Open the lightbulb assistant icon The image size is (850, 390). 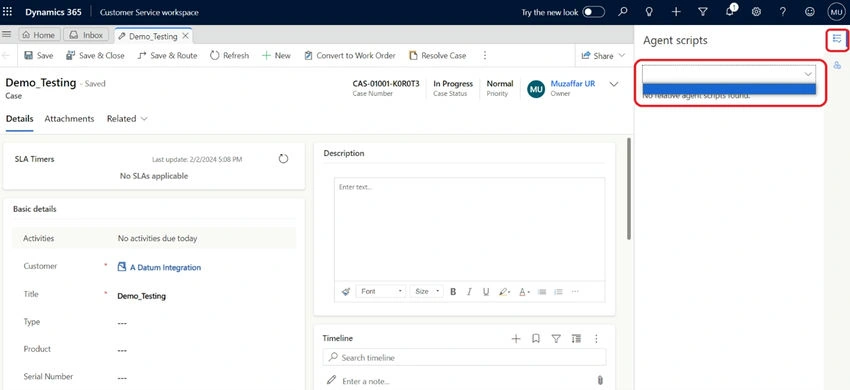649,12
